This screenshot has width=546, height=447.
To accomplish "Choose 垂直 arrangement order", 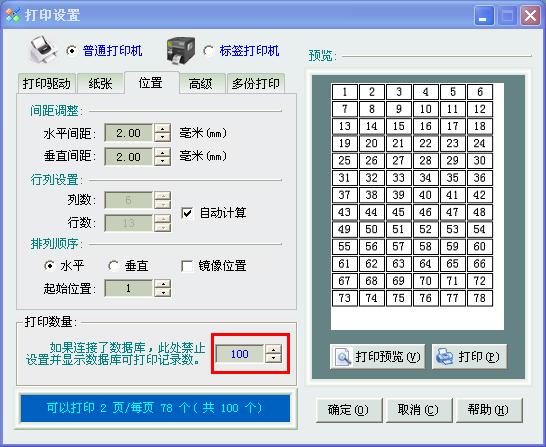I will coord(114,266).
